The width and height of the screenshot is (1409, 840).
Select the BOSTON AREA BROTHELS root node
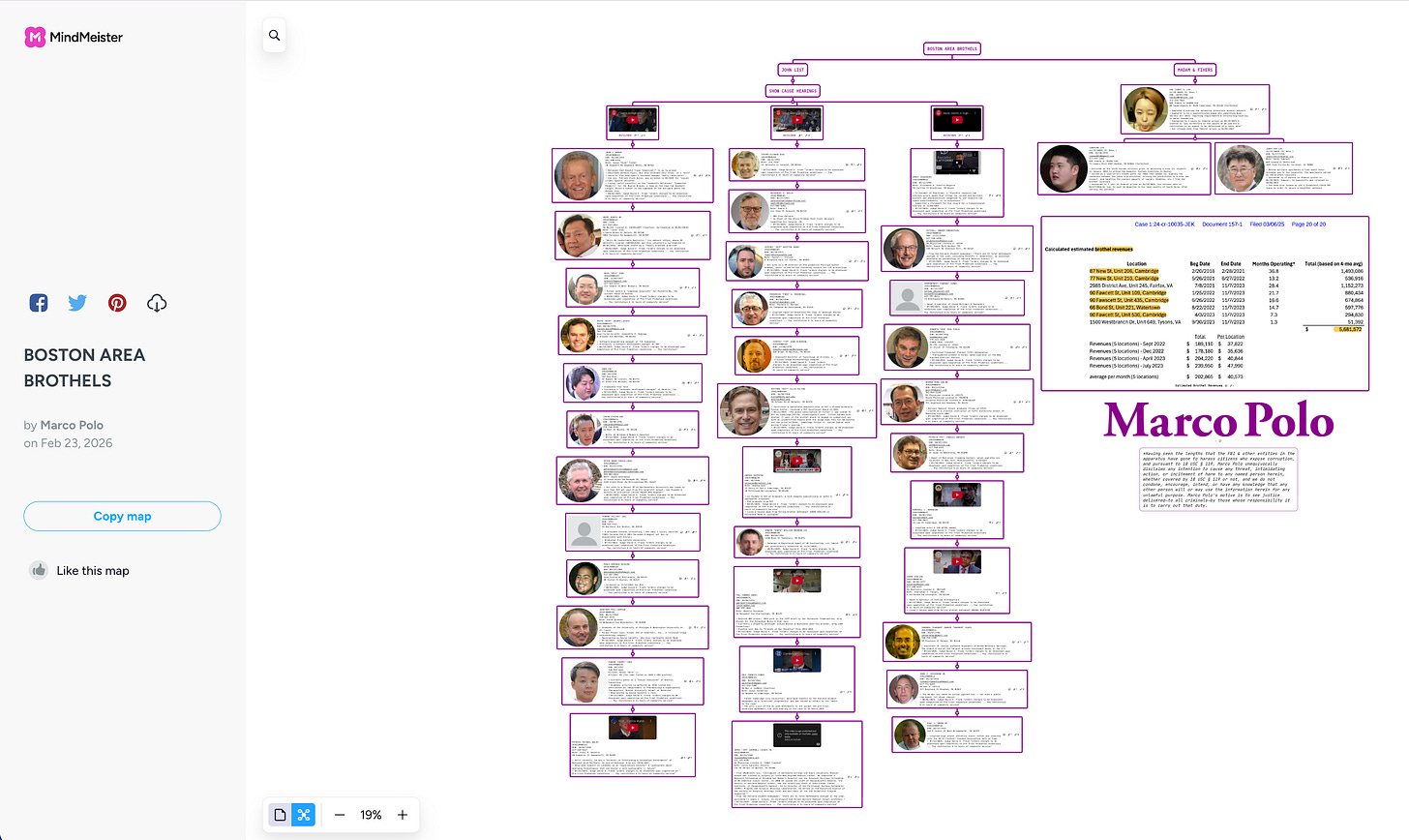952,48
